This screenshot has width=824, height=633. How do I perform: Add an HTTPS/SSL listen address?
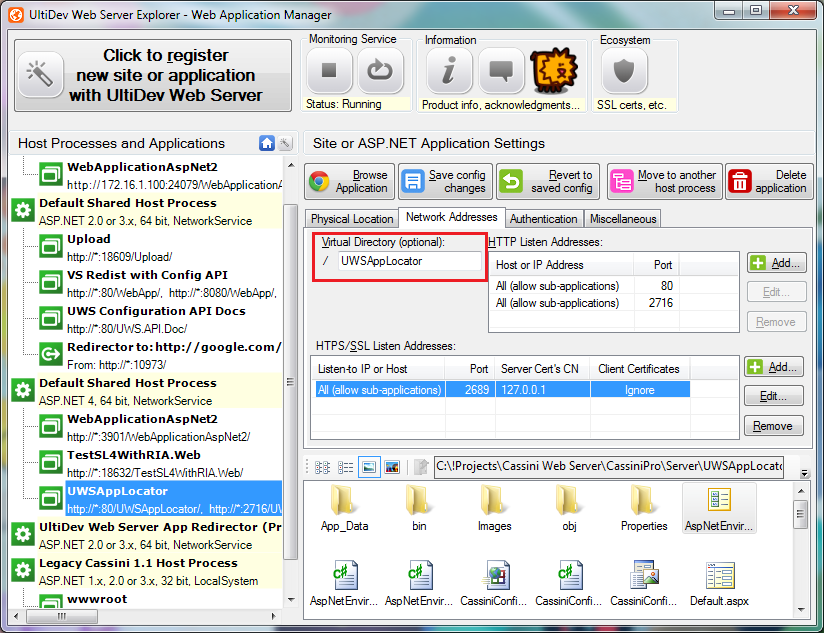(x=774, y=367)
